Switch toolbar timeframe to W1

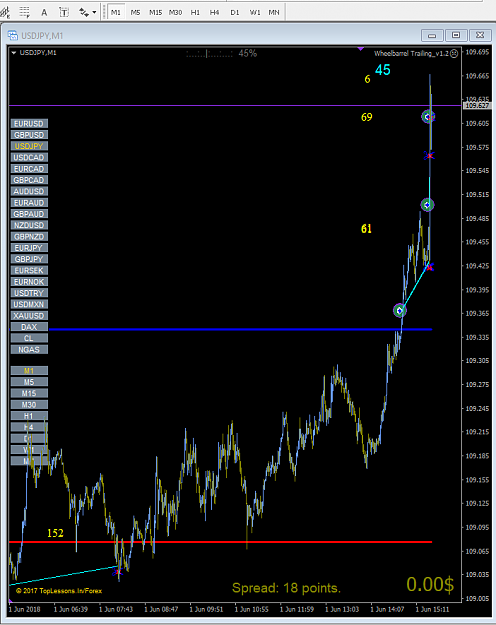tap(254, 12)
